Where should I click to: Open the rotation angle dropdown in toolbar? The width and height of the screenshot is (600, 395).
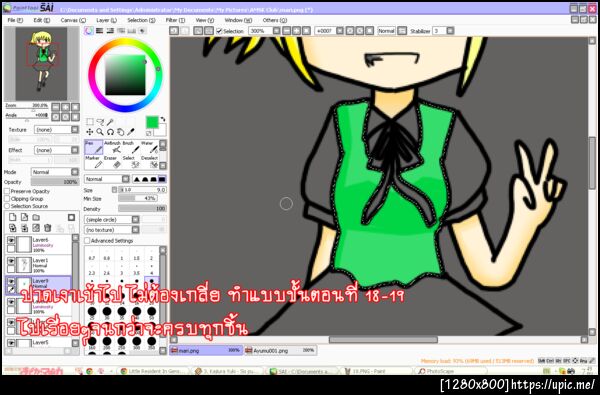339,31
